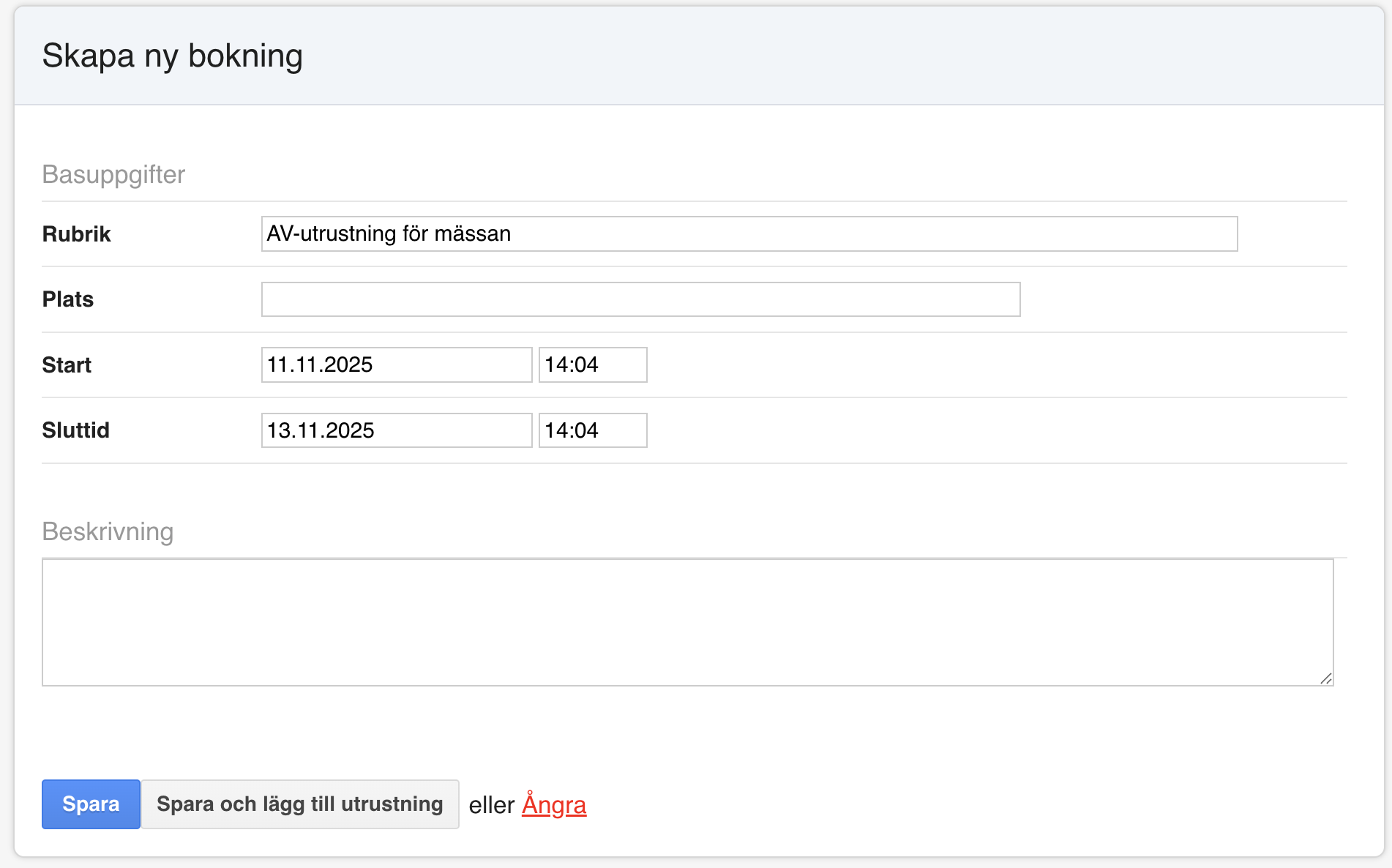Click the Beskrivning section heading
Image resolution: width=1392 pixels, height=868 pixels.
[x=108, y=531]
